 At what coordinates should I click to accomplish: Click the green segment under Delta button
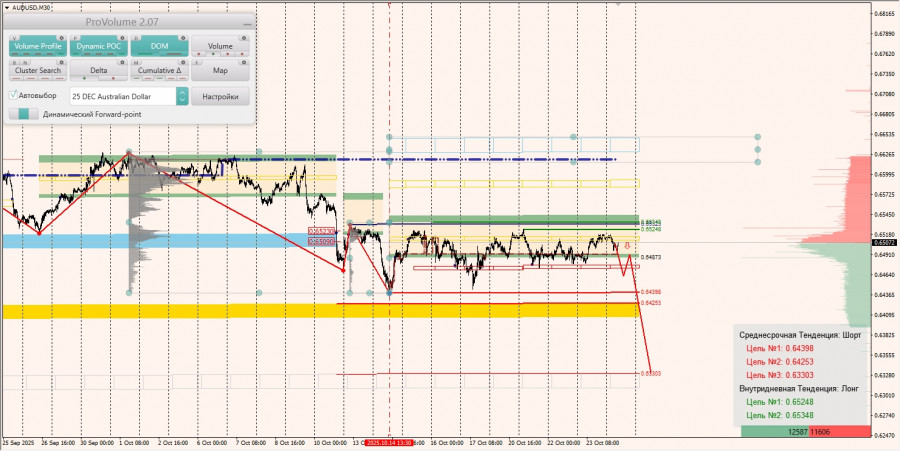pos(84,77)
